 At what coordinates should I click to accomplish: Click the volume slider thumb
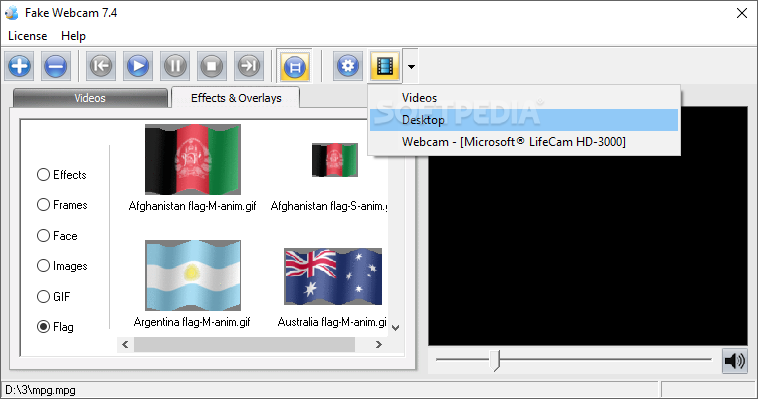[495, 360]
